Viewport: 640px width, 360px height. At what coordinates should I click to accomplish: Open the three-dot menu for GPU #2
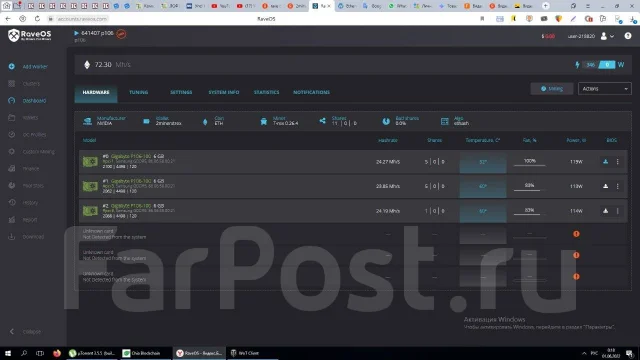coord(618,211)
